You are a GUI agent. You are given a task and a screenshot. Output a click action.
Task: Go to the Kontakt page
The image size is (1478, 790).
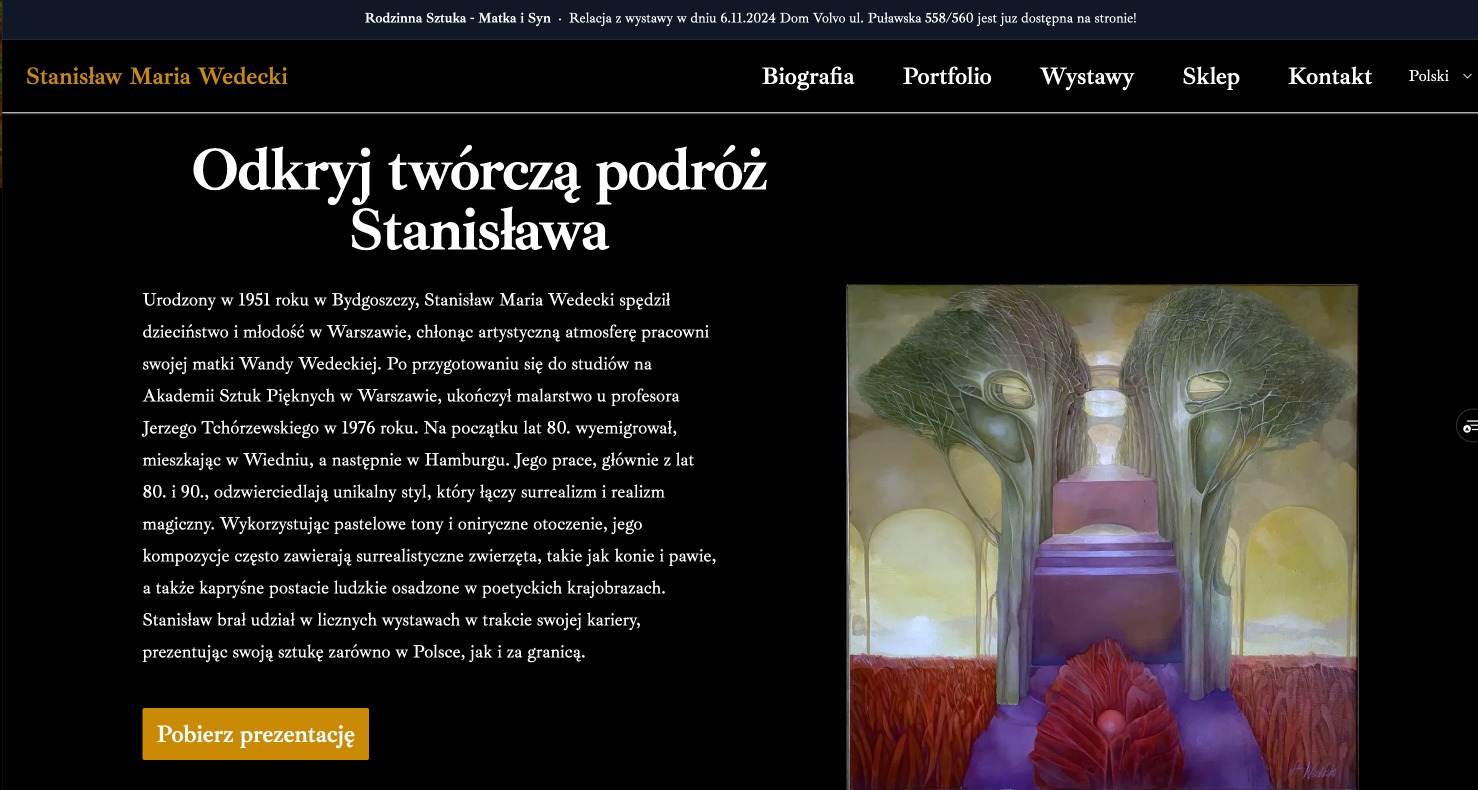coord(1330,76)
